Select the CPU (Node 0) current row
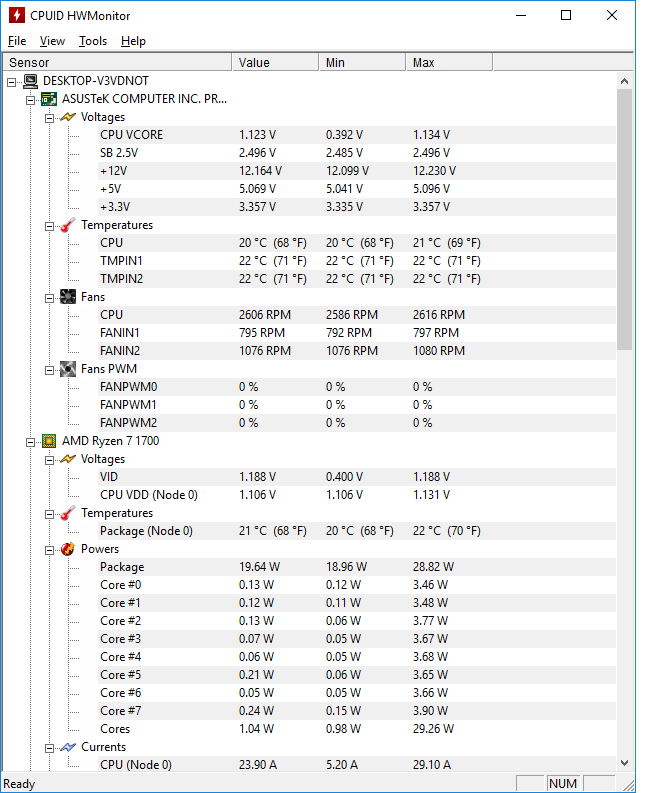 357,765
